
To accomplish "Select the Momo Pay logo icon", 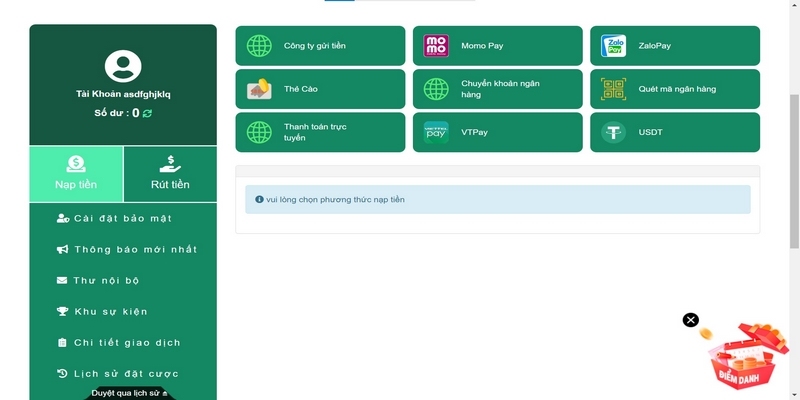I will click(x=436, y=46).
